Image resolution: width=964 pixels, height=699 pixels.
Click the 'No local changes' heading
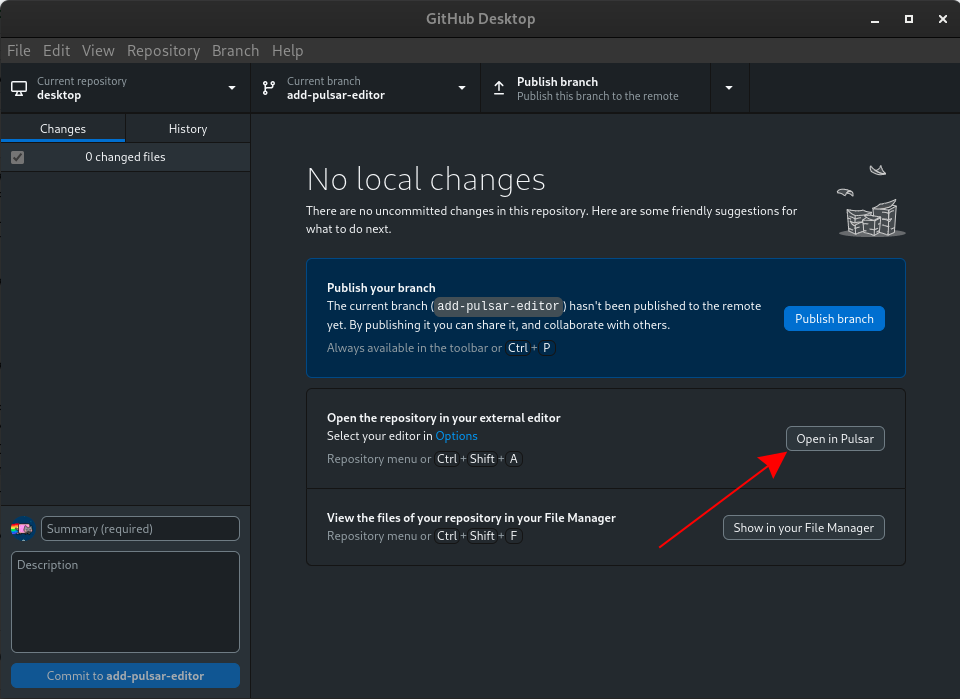[x=426, y=180]
